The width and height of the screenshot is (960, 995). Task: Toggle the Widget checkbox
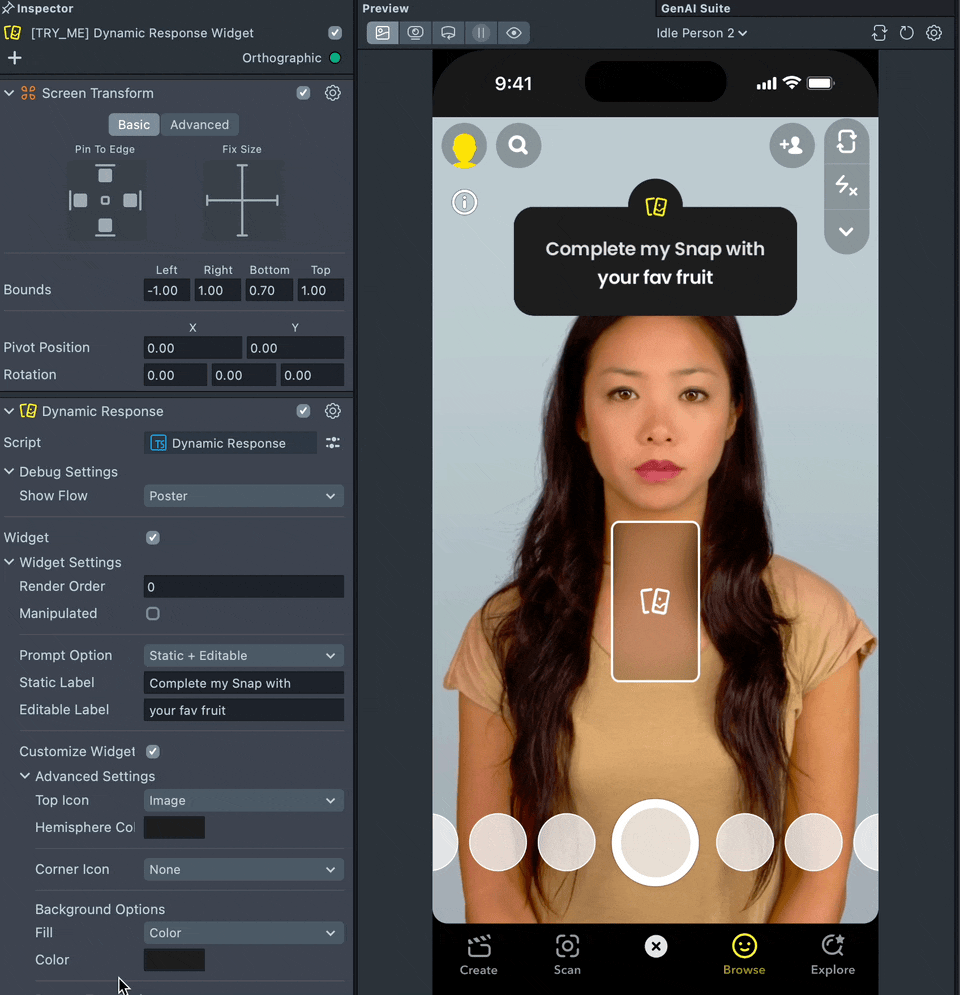pyautogui.click(x=153, y=537)
